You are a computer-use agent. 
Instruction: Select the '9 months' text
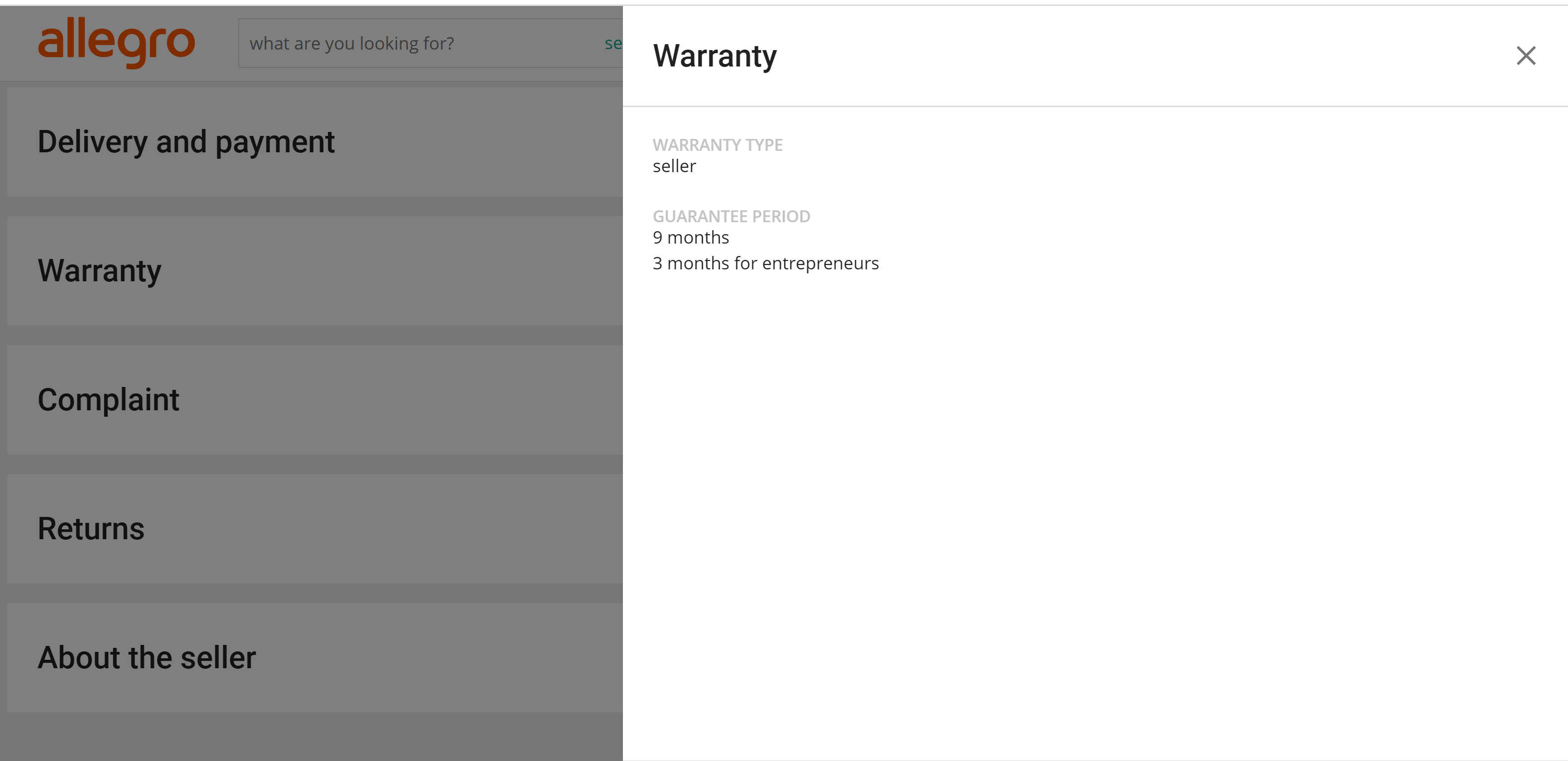[690, 238]
